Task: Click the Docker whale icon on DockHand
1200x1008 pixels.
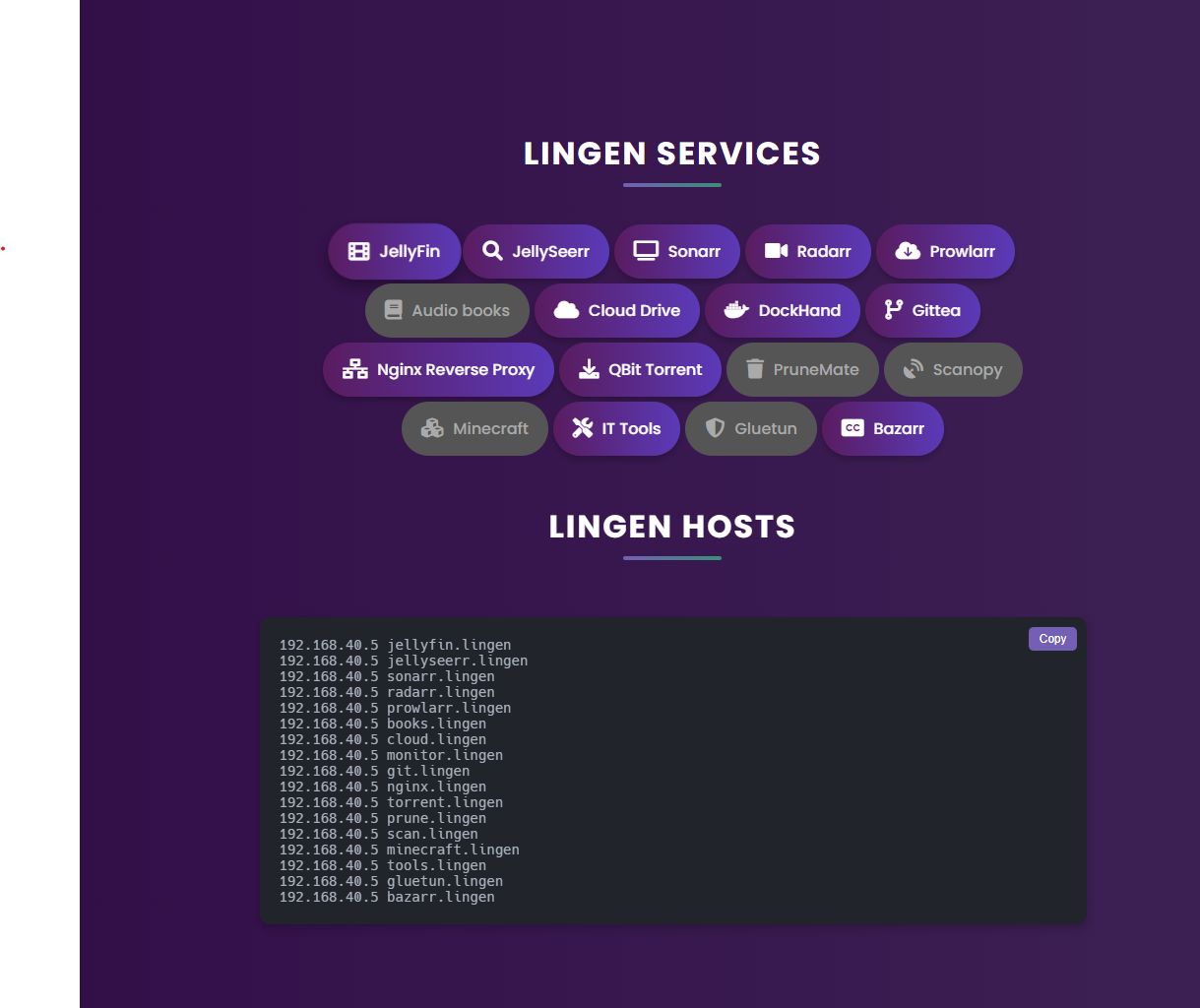Action: (736, 310)
